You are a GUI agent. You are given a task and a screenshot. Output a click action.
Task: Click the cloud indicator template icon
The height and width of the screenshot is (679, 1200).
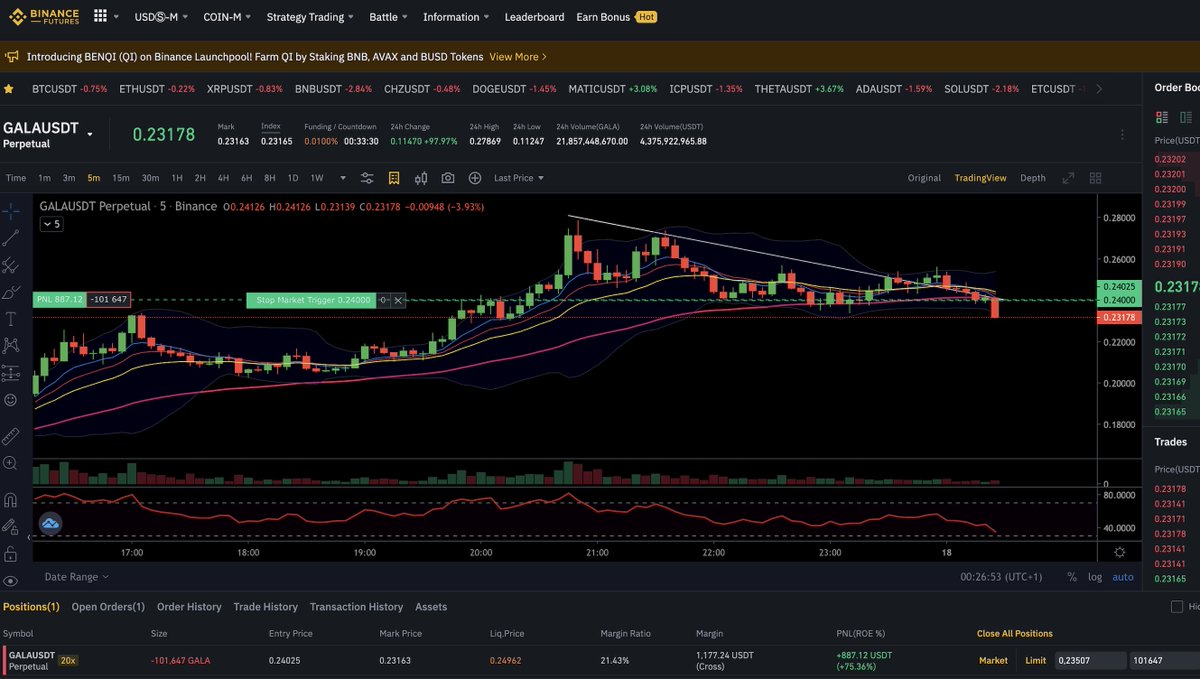point(50,523)
